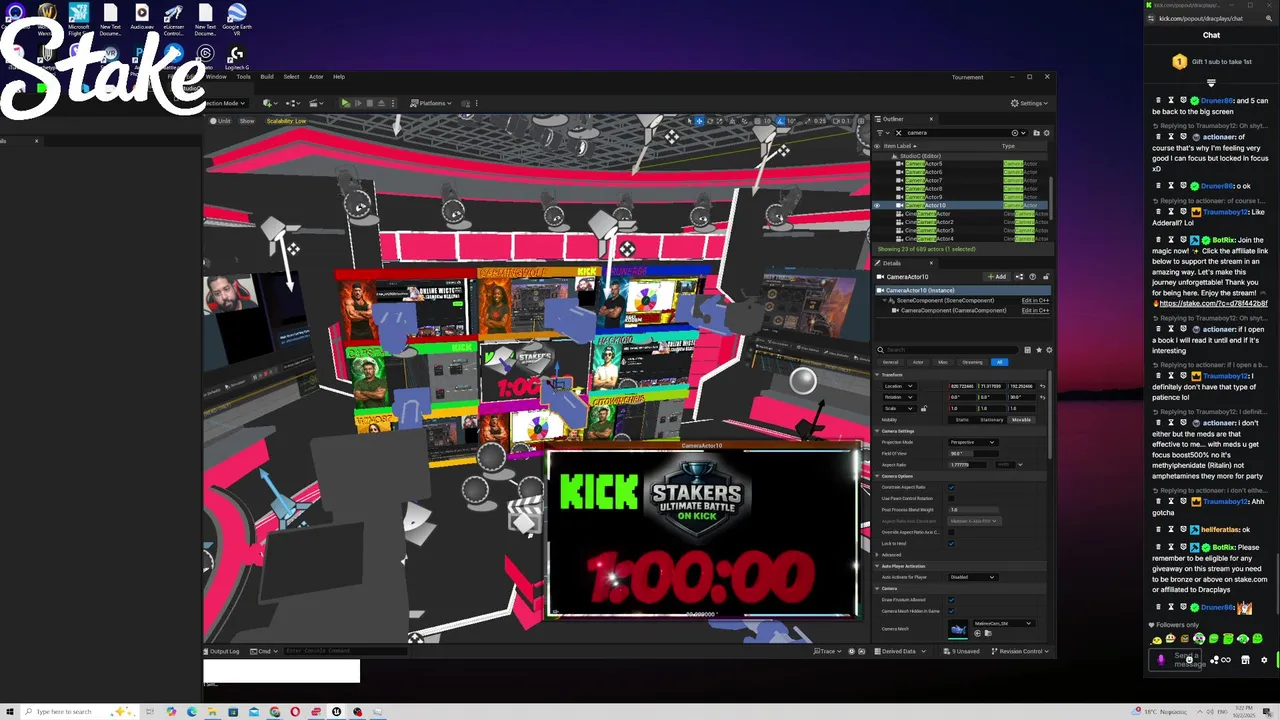1280x720 pixels.
Task: Click the Show viewport flags button
Action: [x=247, y=121]
